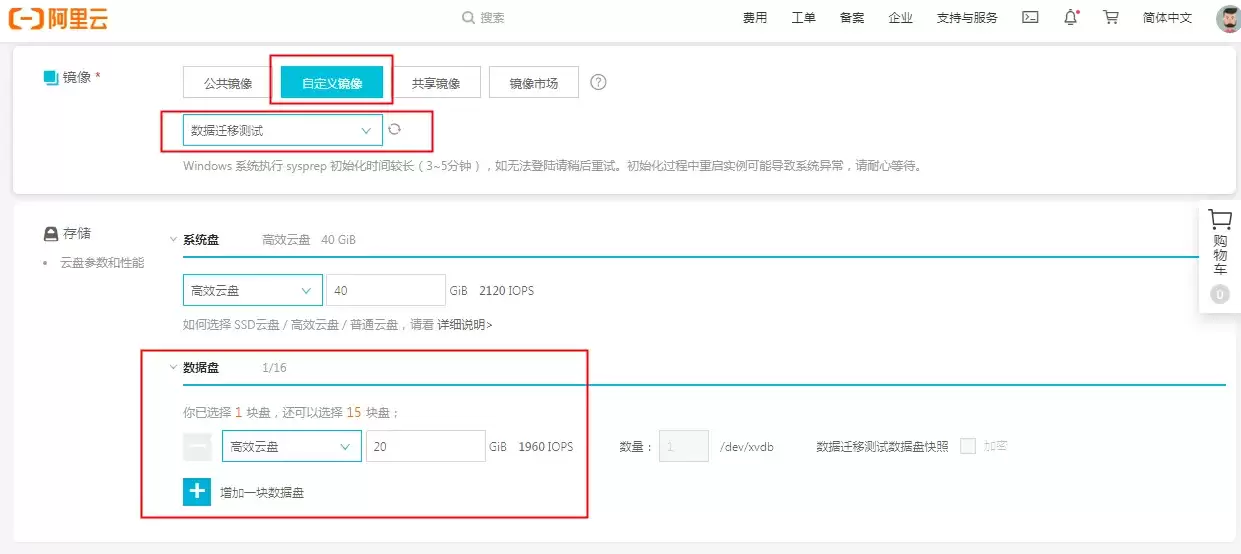This screenshot has height=554, width=1241.
Task: Refresh the custom image list
Action: (395, 129)
